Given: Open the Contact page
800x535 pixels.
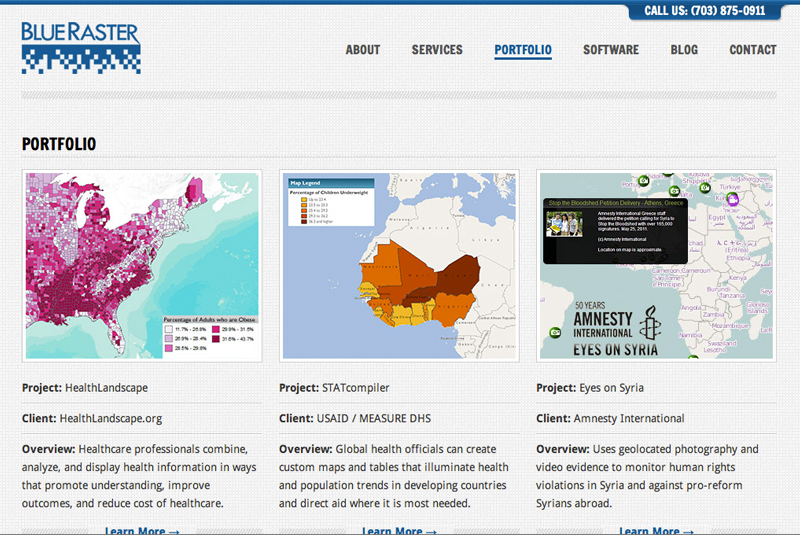Looking at the screenshot, I should [x=753, y=50].
